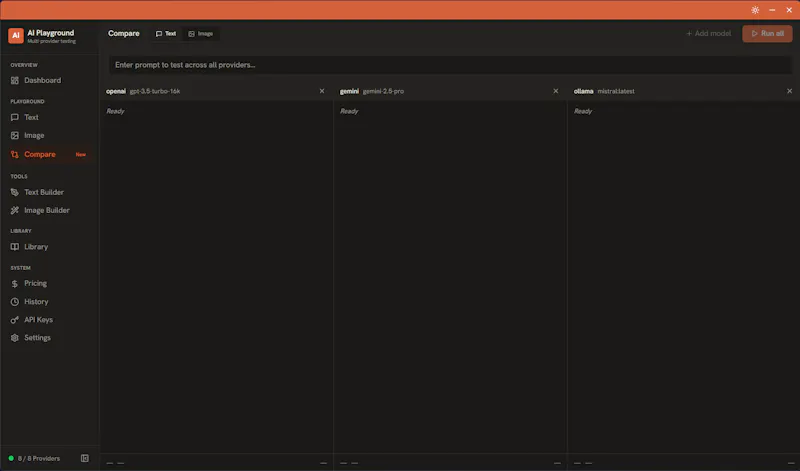The width and height of the screenshot is (800, 471).
Task: Click the AI Playground logo icon
Action: coord(16,36)
